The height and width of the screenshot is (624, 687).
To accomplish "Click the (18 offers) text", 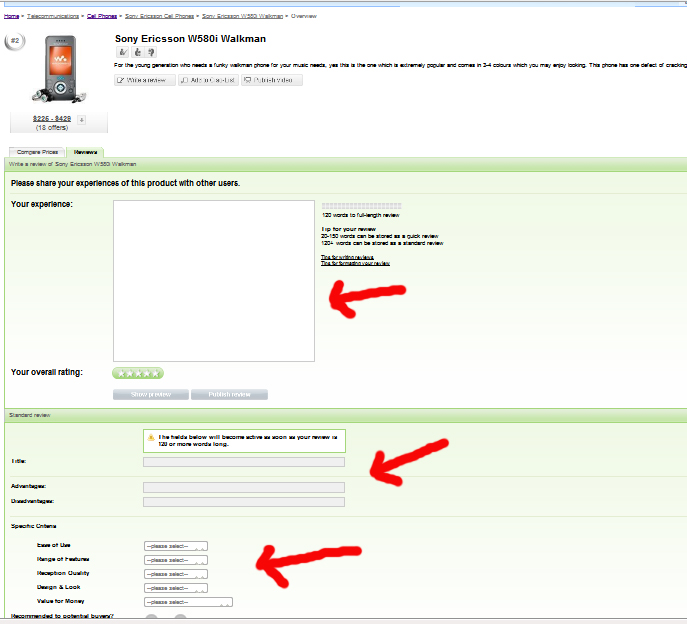I will (x=52, y=128).
